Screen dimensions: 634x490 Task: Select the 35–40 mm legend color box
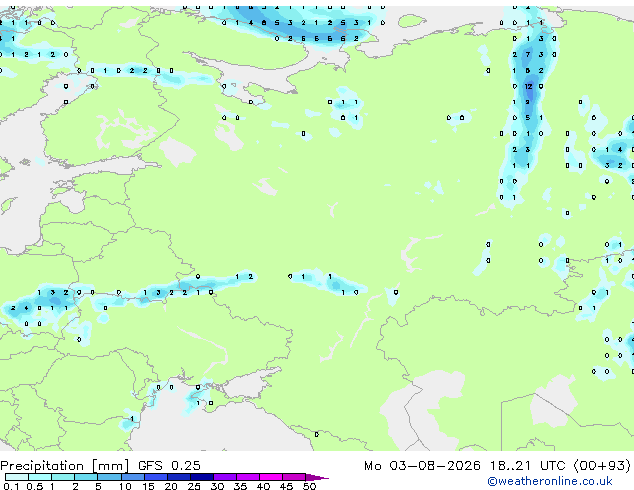coord(248,477)
